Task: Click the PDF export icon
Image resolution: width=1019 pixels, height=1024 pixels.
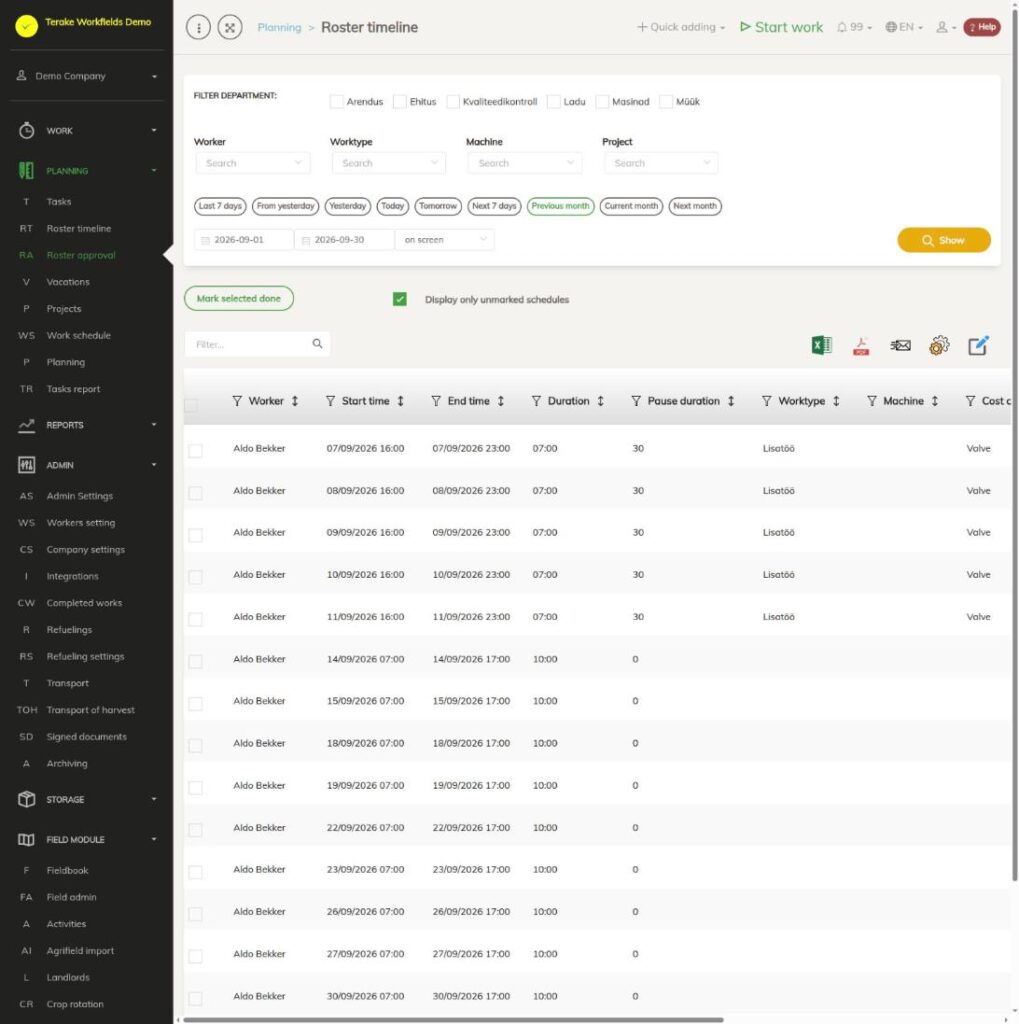Action: click(x=861, y=345)
